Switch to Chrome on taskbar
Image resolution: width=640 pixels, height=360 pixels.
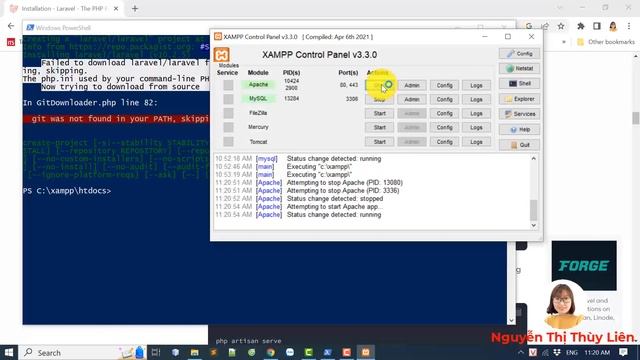pos(270,352)
